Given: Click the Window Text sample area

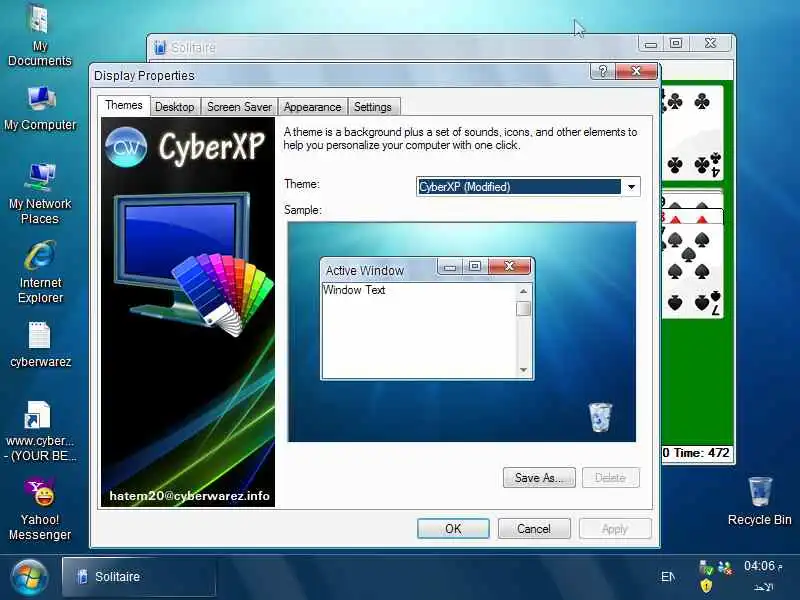Looking at the screenshot, I should point(419,330).
